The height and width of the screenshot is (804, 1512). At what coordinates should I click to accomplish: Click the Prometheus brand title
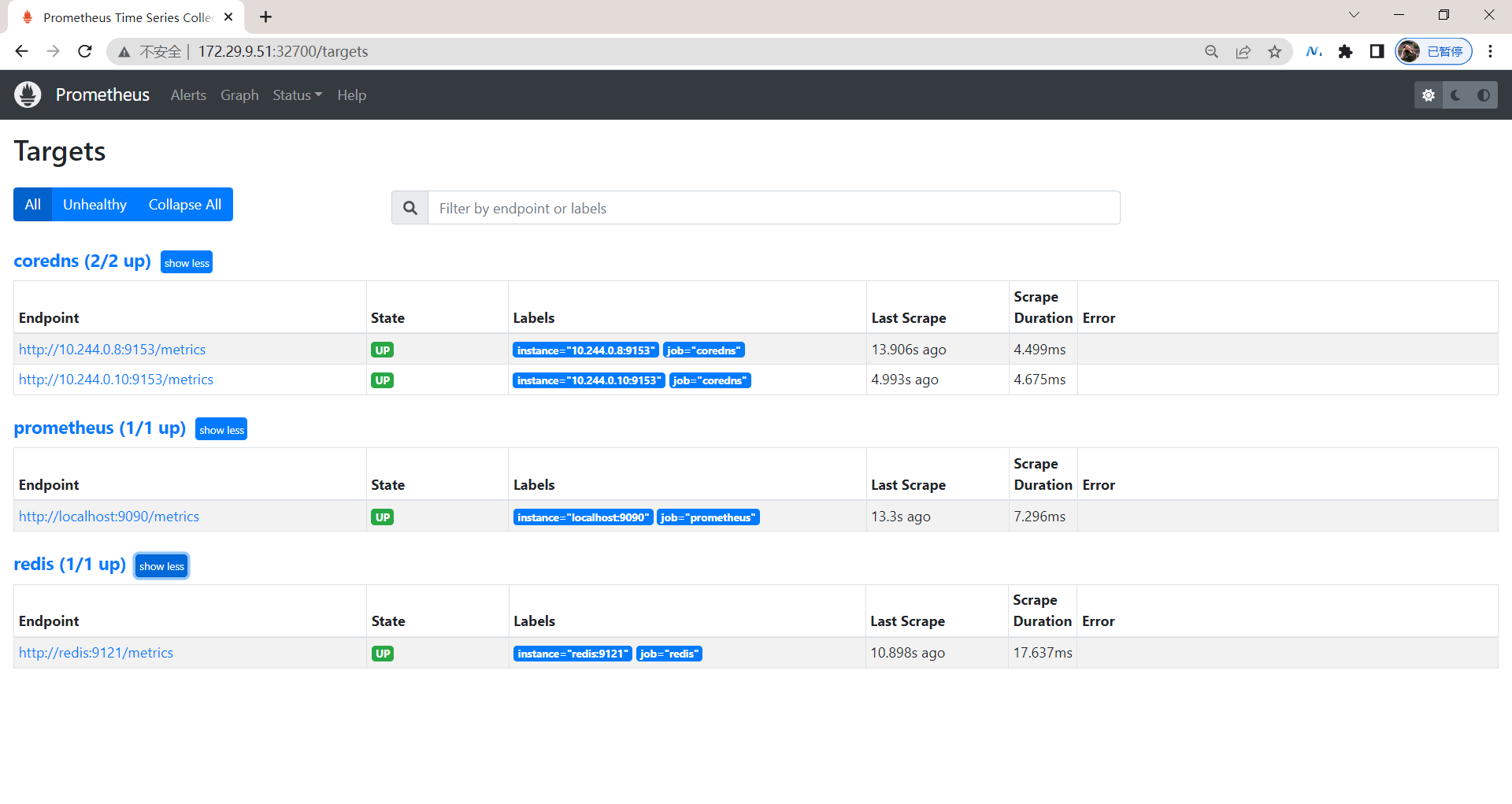pos(102,94)
